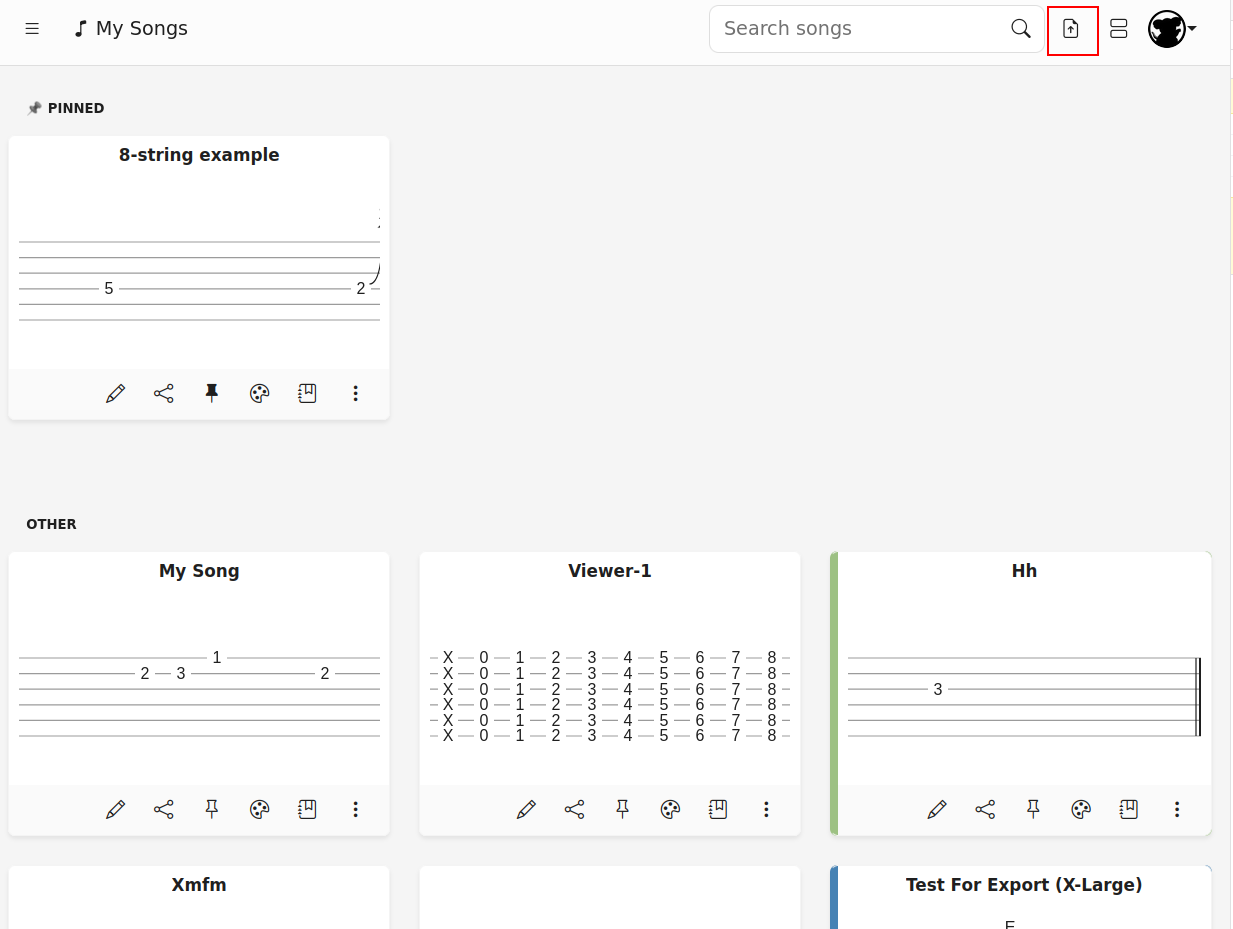
Task: Open more options for My Song
Action: (x=355, y=810)
